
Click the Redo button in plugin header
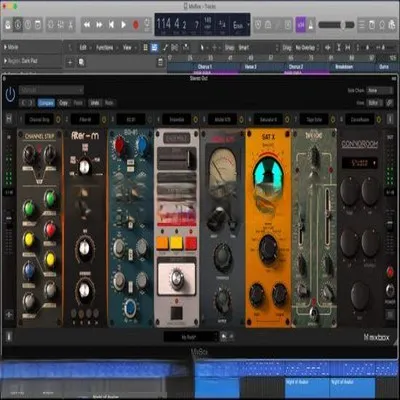109,103
